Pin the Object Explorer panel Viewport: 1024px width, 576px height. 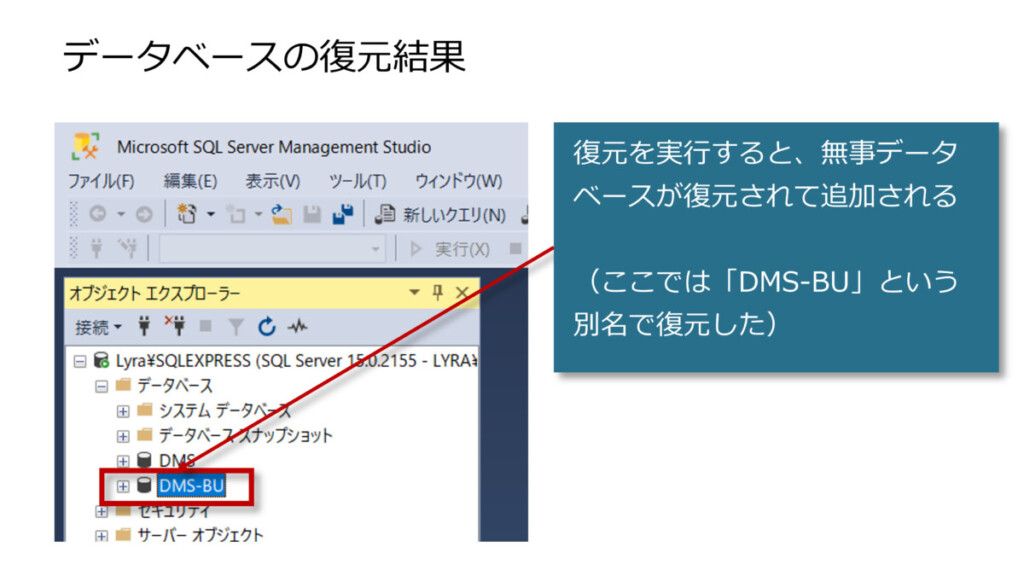click(437, 293)
